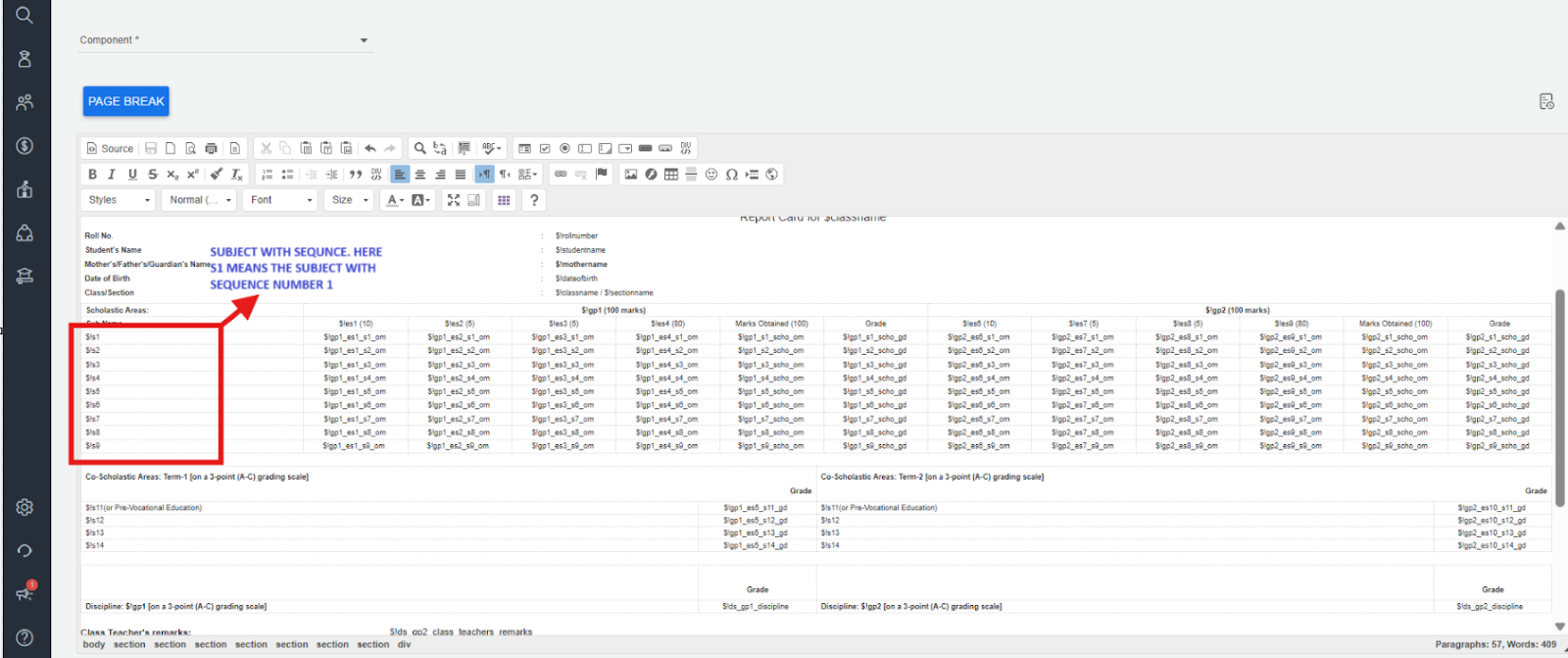The height and width of the screenshot is (658, 1568).
Task: Open the Component dropdown
Action: tap(225, 40)
